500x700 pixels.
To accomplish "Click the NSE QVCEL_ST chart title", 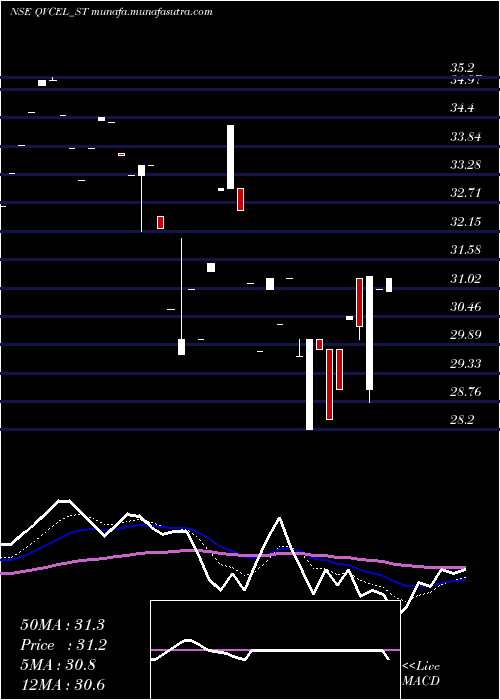I will coord(111,12).
